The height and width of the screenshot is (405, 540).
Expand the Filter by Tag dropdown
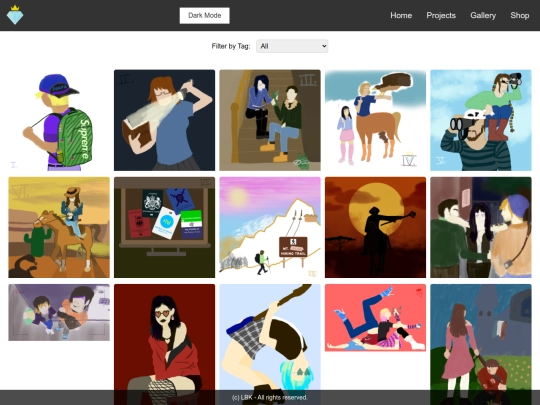point(292,46)
